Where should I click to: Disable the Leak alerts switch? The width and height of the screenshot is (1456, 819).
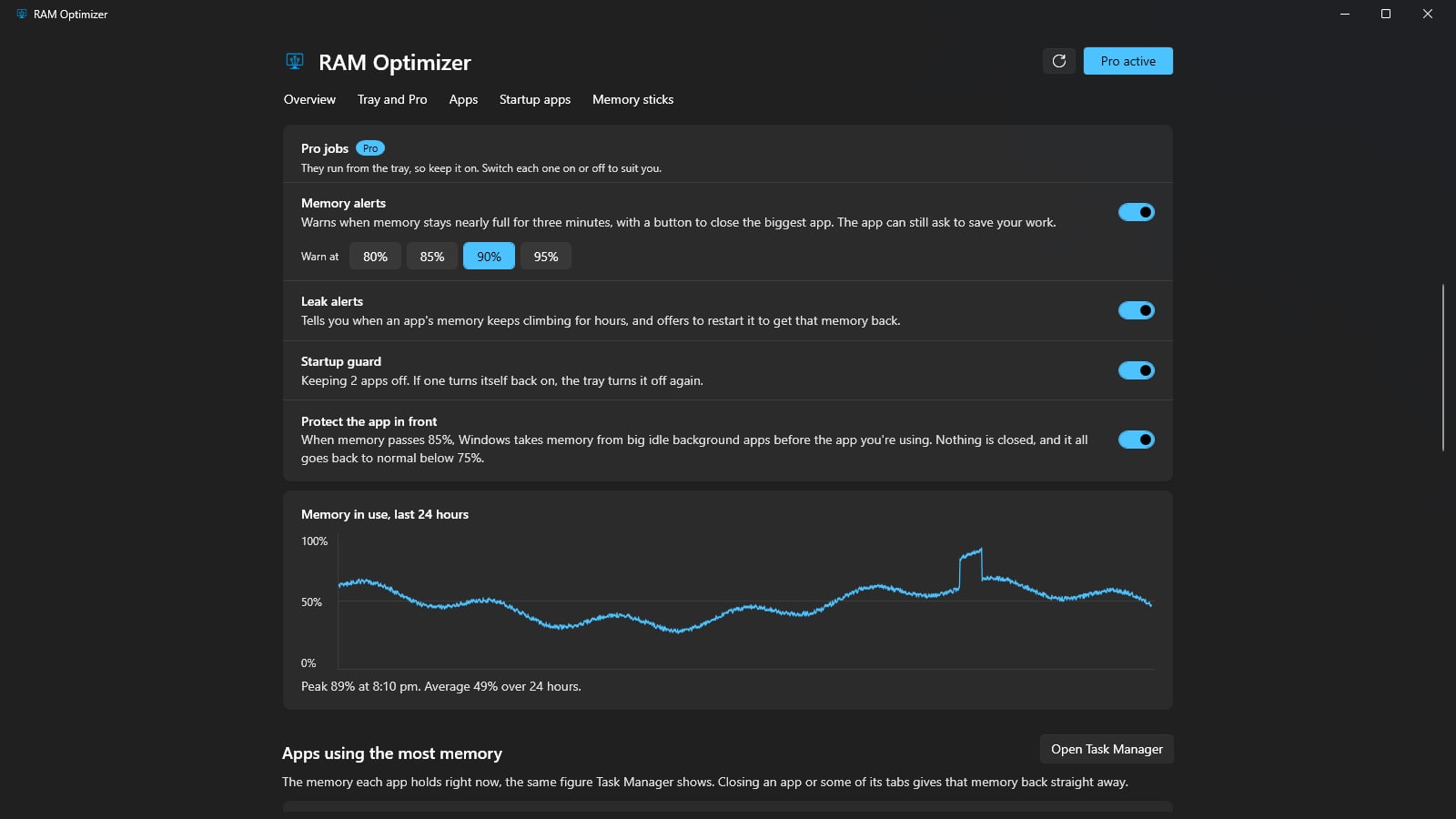pos(1137,310)
